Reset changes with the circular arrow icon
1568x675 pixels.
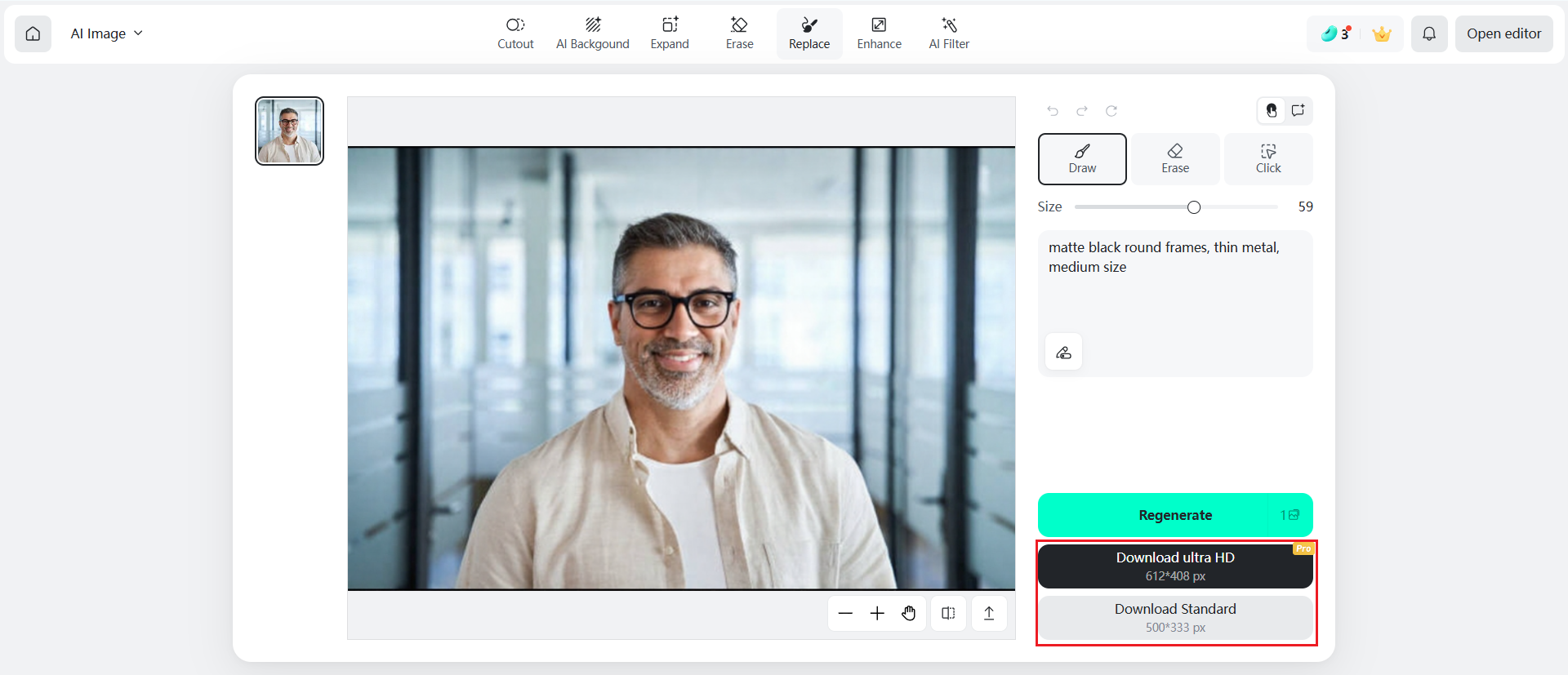click(x=1111, y=111)
